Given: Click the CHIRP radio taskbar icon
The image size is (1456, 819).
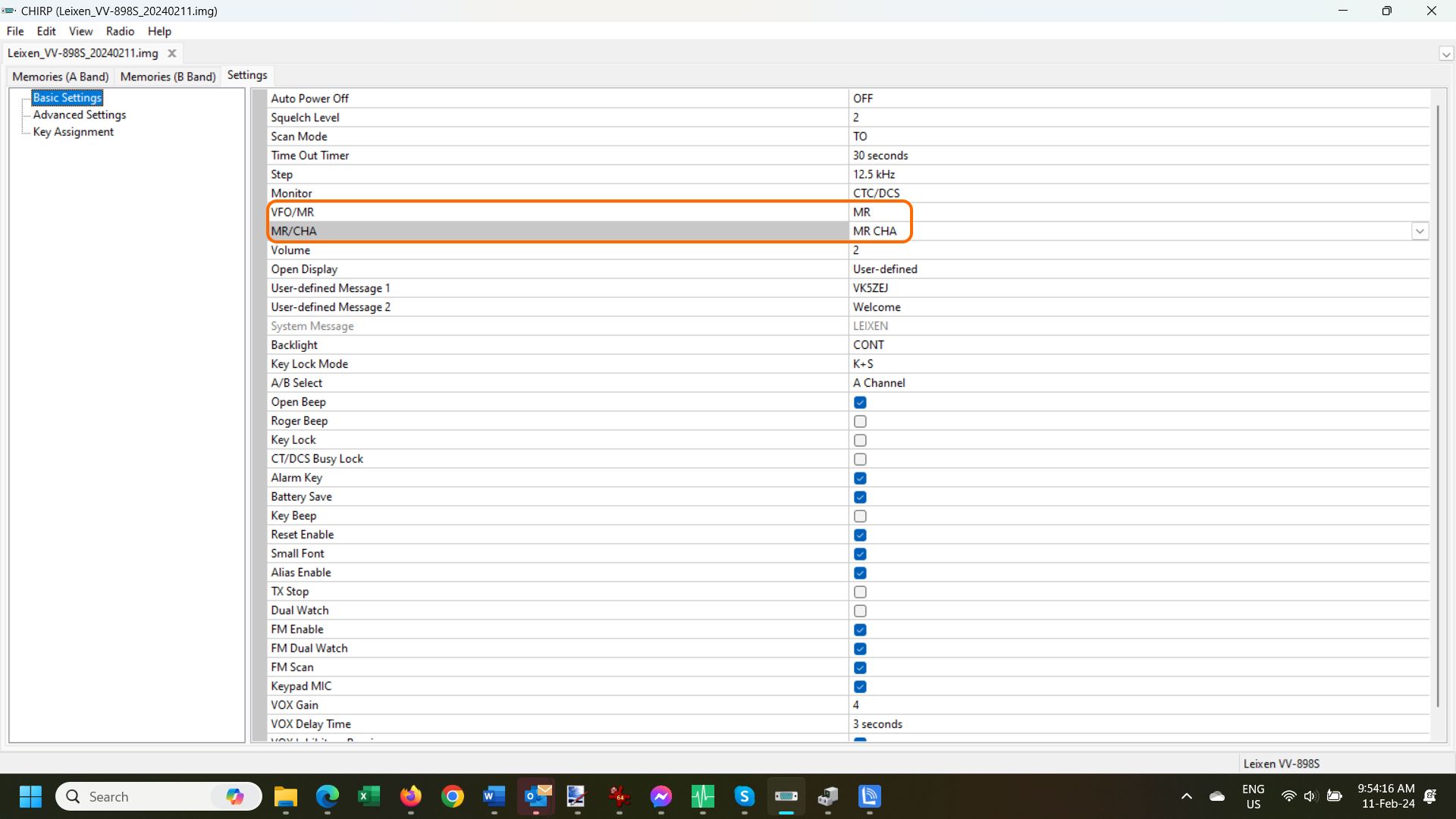Looking at the screenshot, I should (786, 796).
